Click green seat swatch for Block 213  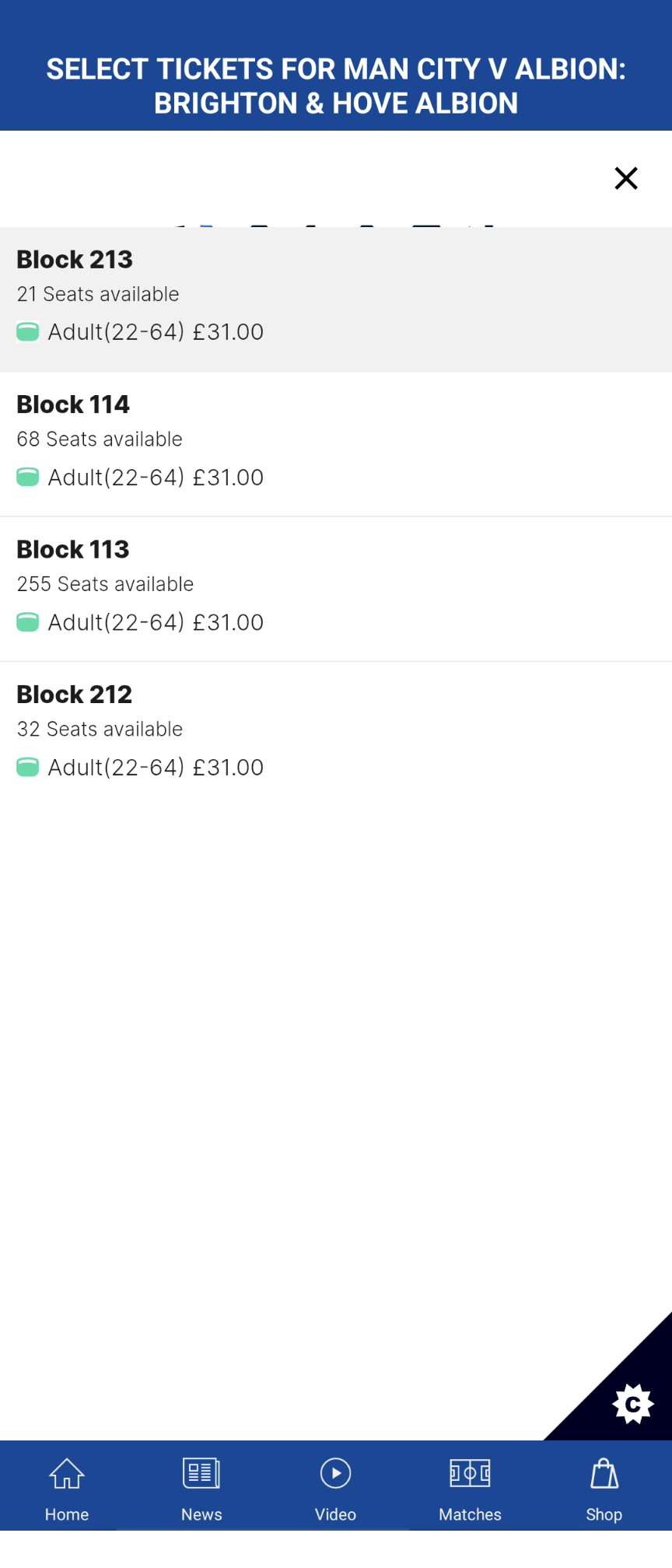(28, 332)
